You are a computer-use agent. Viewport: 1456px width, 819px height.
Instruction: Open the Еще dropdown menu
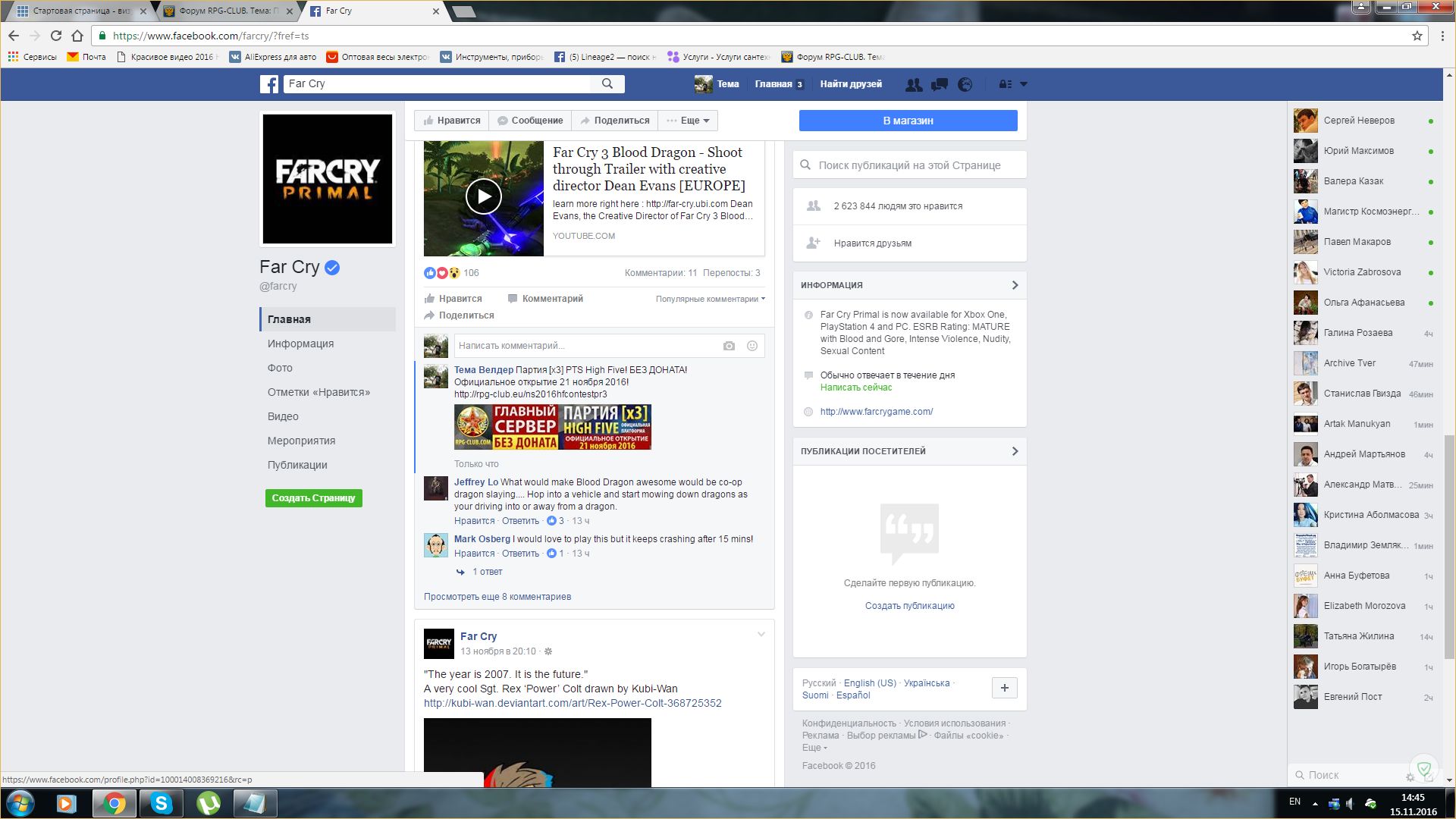(x=688, y=121)
